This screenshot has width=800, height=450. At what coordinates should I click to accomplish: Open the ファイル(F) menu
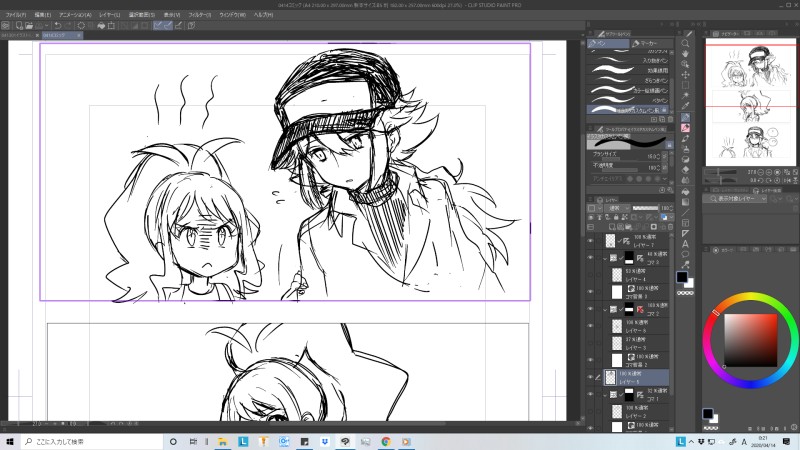pos(15,15)
